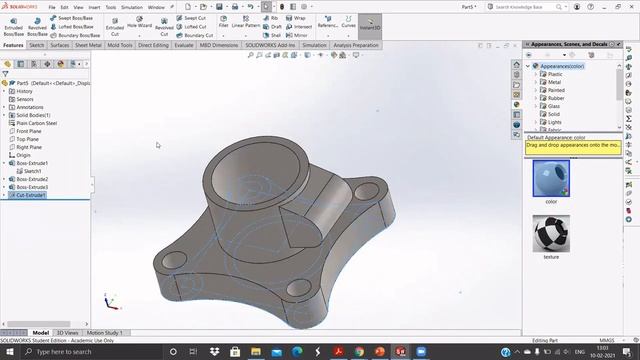This screenshot has width=640, height=360.
Task: Expand the Metal appearance folder
Action: tap(536, 82)
